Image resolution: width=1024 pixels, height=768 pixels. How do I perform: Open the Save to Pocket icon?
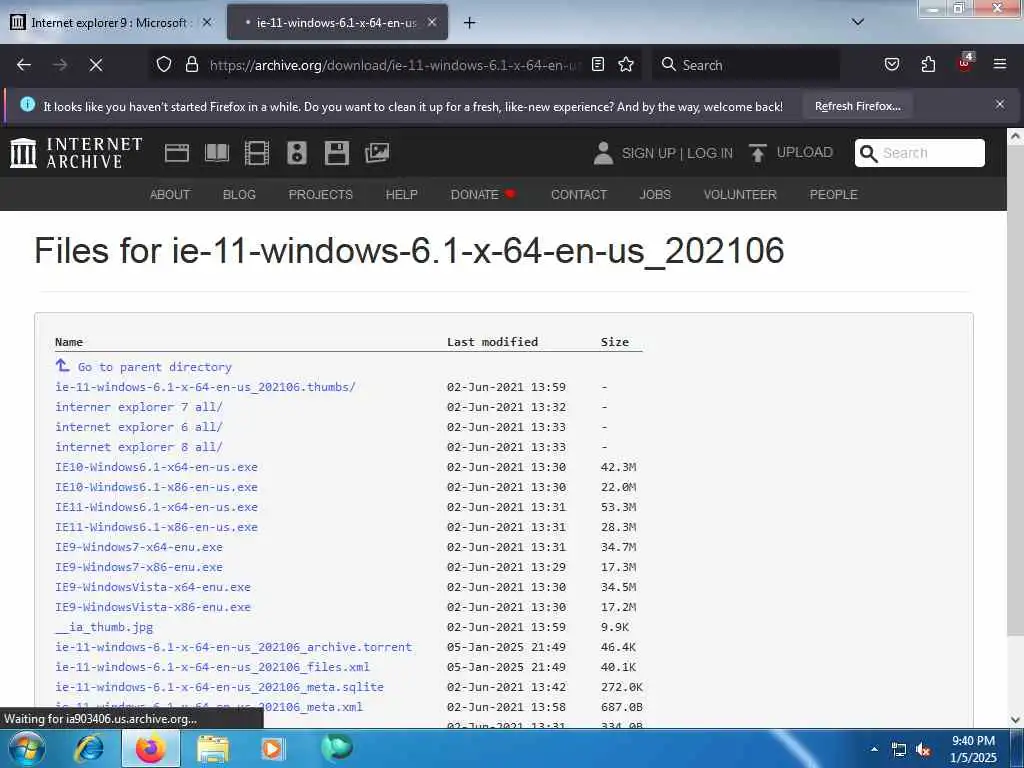coord(891,64)
